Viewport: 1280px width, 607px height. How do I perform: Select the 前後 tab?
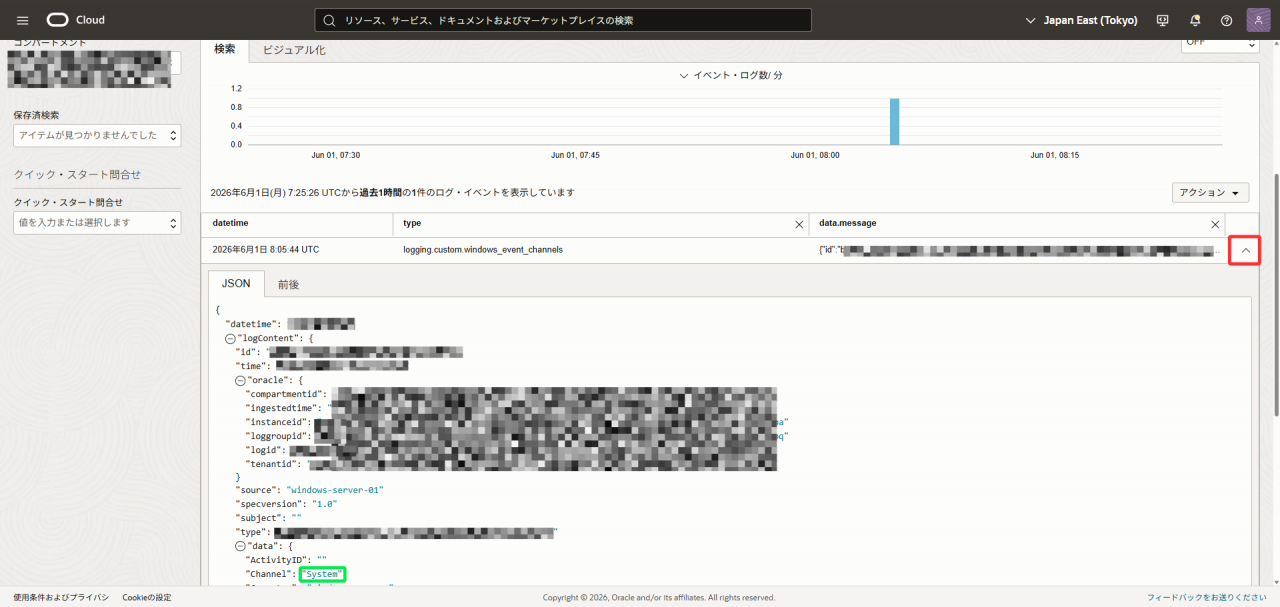pyautogui.click(x=288, y=284)
